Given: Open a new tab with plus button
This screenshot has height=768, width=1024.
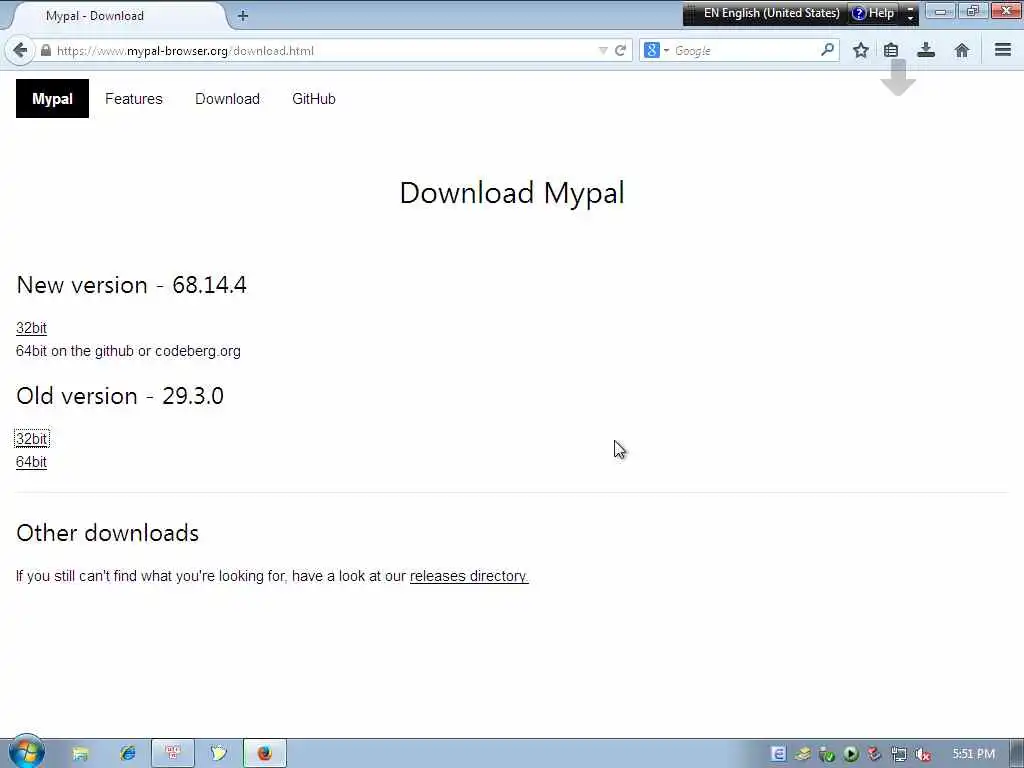Looking at the screenshot, I should coord(242,16).
